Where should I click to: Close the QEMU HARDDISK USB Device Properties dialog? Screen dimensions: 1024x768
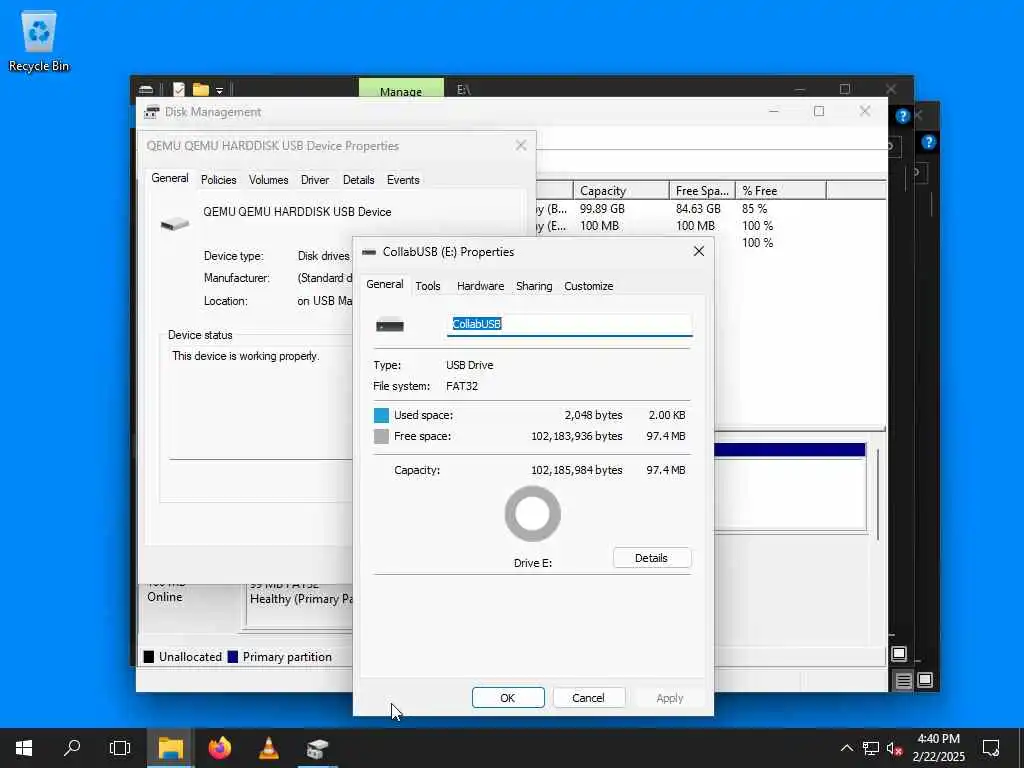[x=520, y=145]
